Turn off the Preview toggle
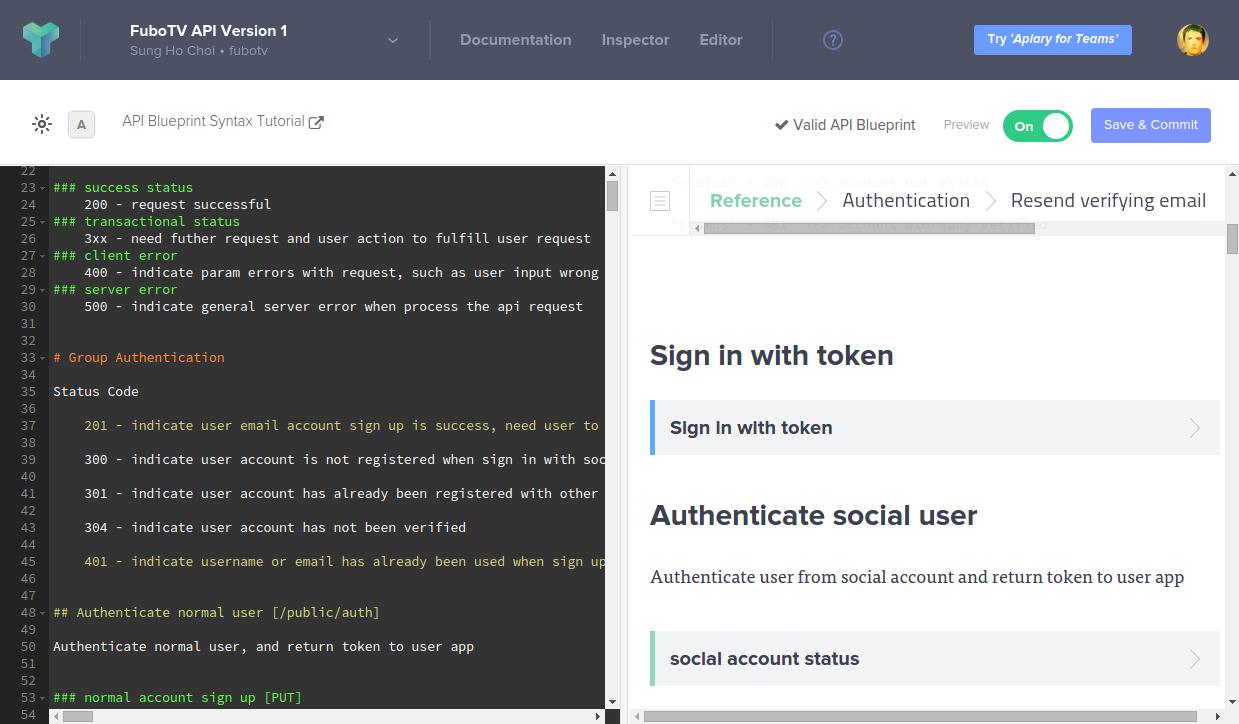 (x=1037, y=126)
